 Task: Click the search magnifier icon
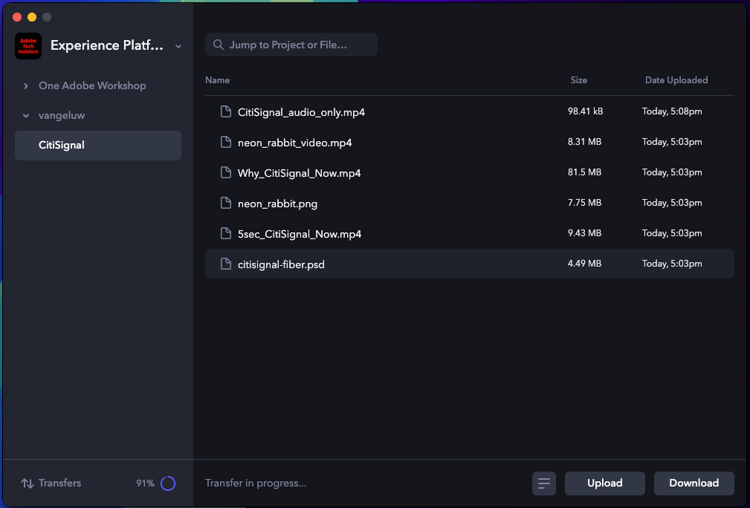[x=217, y=45]
